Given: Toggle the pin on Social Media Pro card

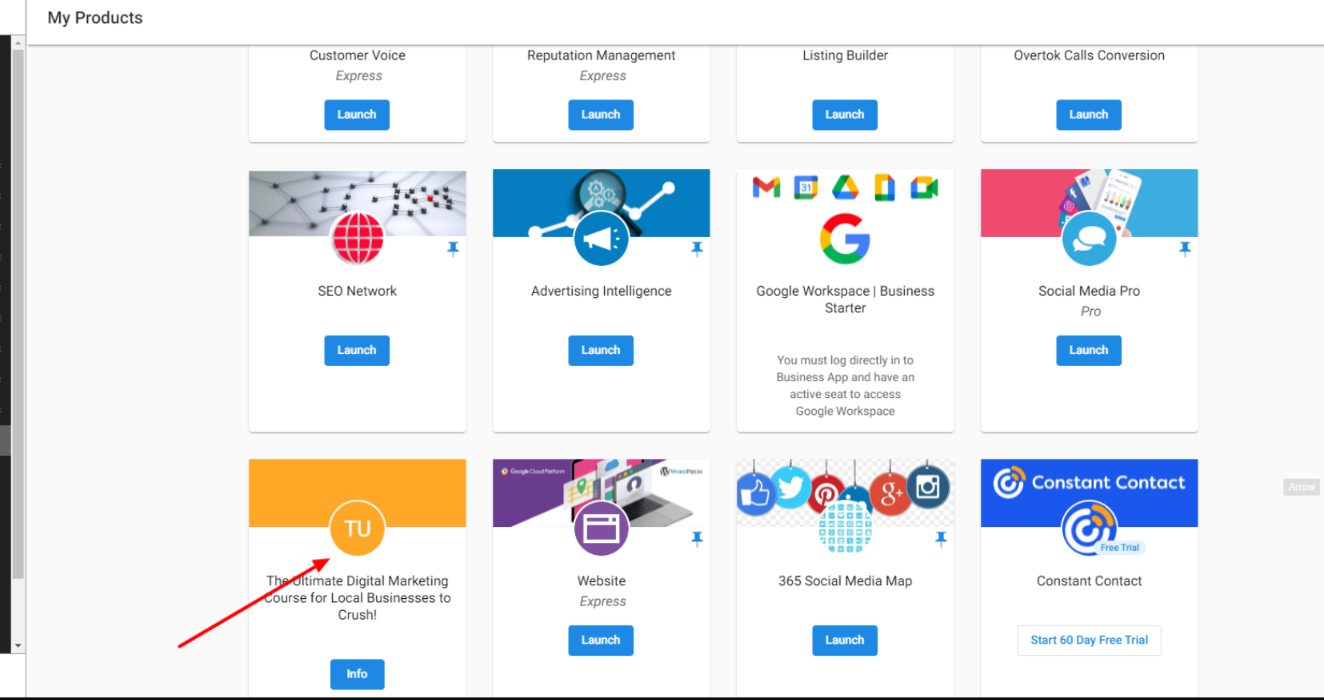Looking at the screenshot, I should coord(1185,250).
